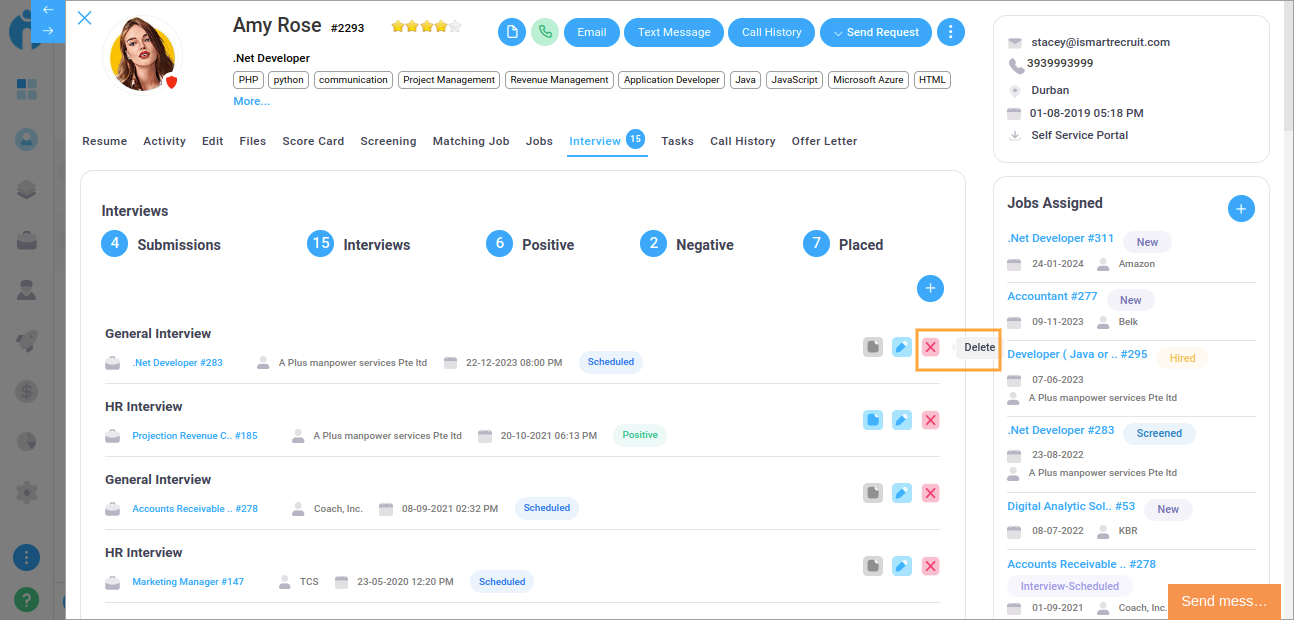Expand the Send Request dropdown
The width and height of the screenshot is (1294, 620).
point(875,32)
